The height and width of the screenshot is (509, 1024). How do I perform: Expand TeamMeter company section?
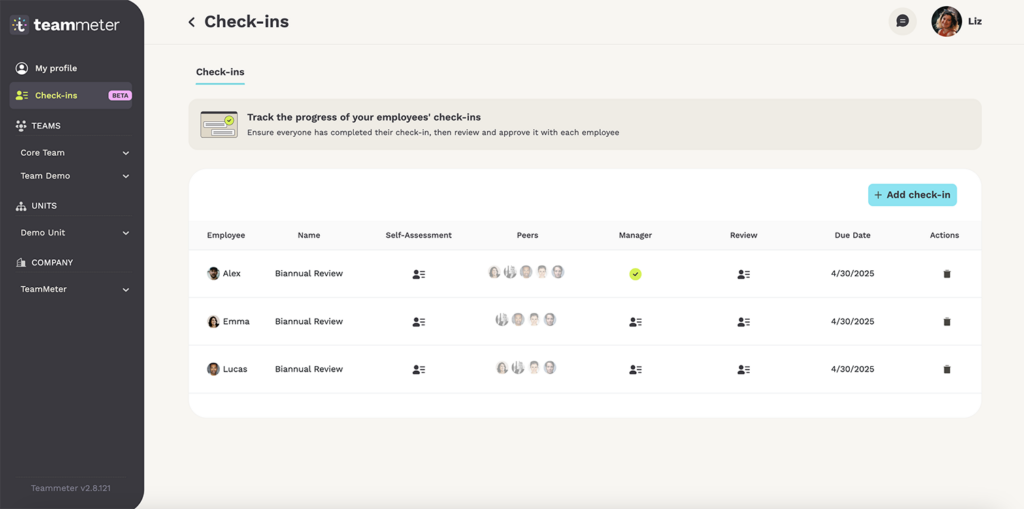click(x=125, y=289)
